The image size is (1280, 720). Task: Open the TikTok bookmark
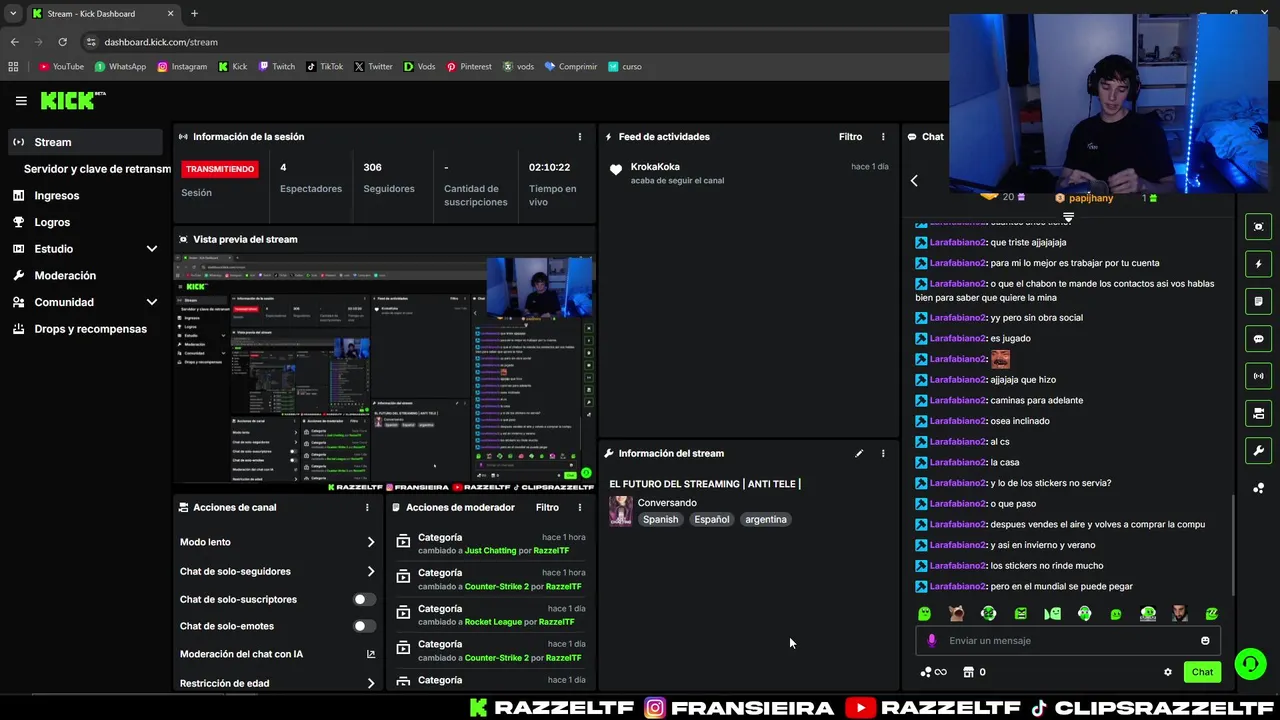(324, 67)
